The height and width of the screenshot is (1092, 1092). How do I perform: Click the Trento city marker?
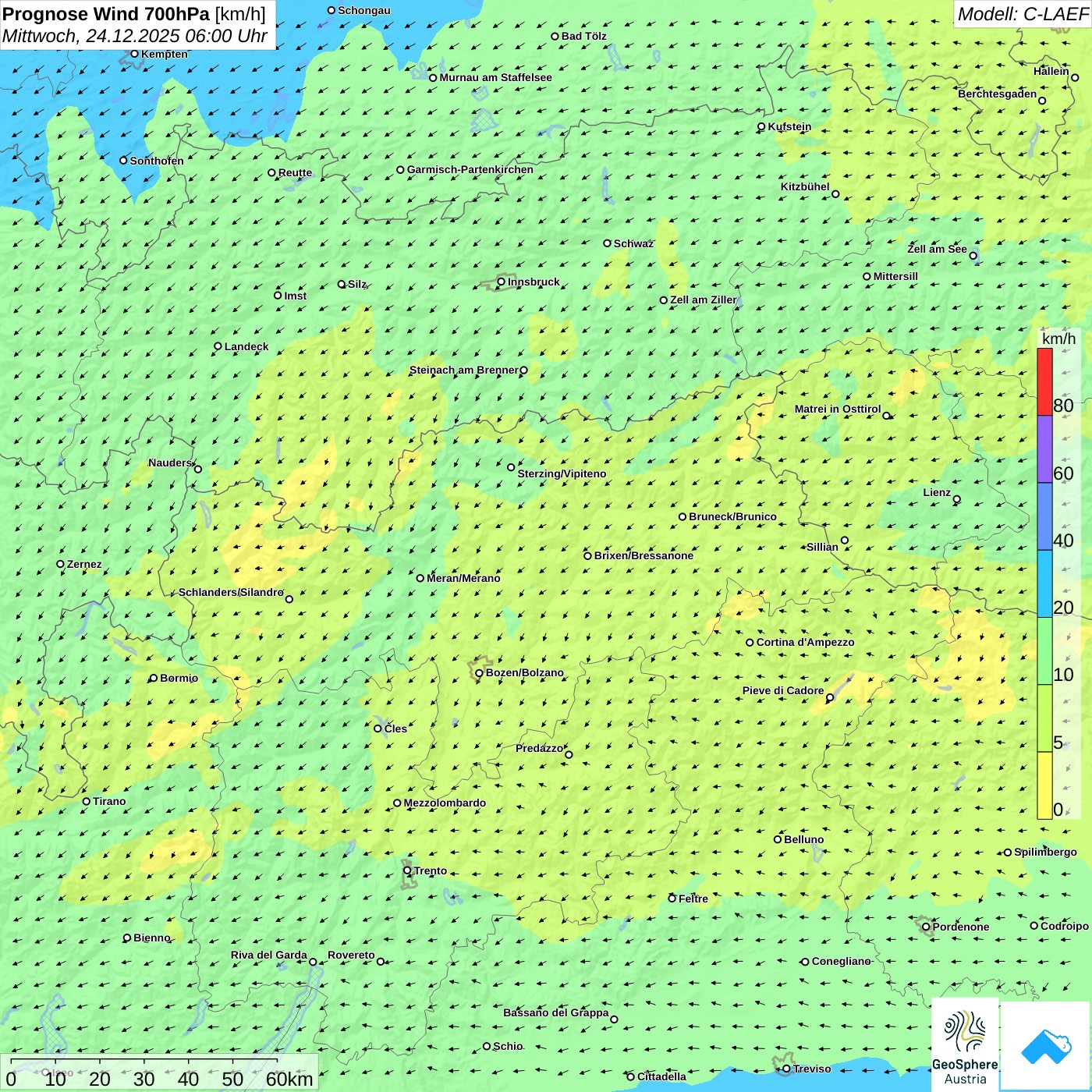407,870
